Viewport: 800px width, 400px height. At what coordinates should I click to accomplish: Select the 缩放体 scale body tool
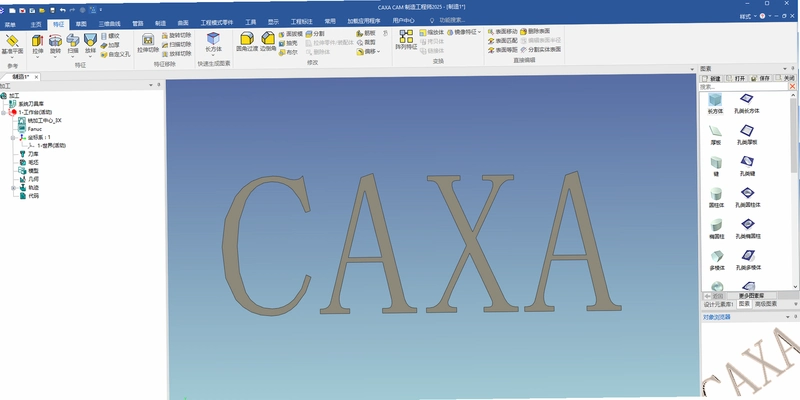coord(432,32)
